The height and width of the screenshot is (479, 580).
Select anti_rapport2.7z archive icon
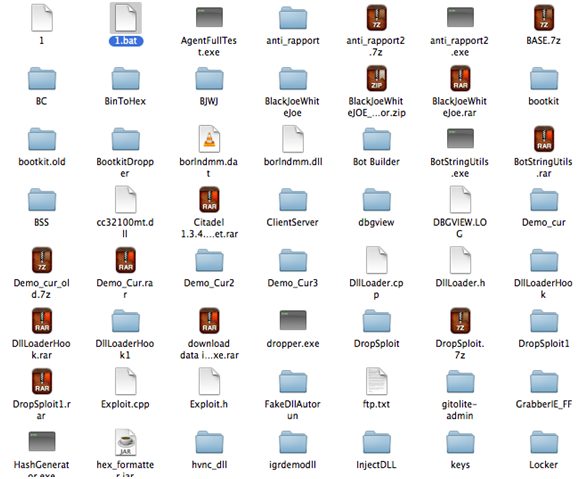tap(377, 17)
